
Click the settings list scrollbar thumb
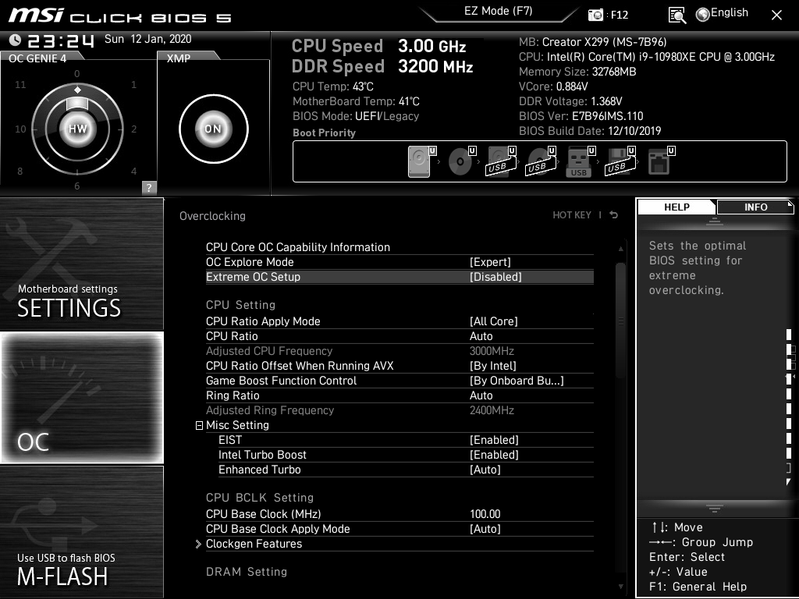[620, 321]
